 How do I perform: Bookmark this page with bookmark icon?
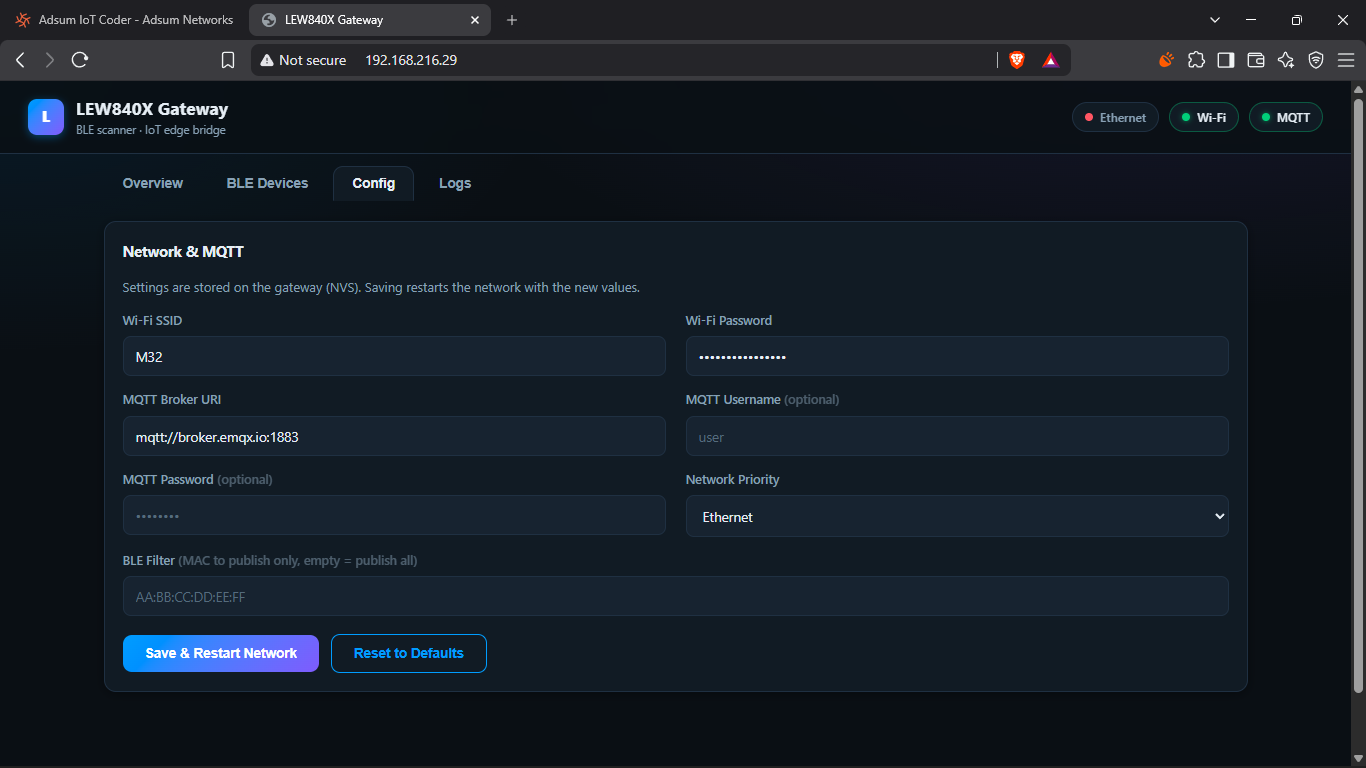tap(228, 60)
